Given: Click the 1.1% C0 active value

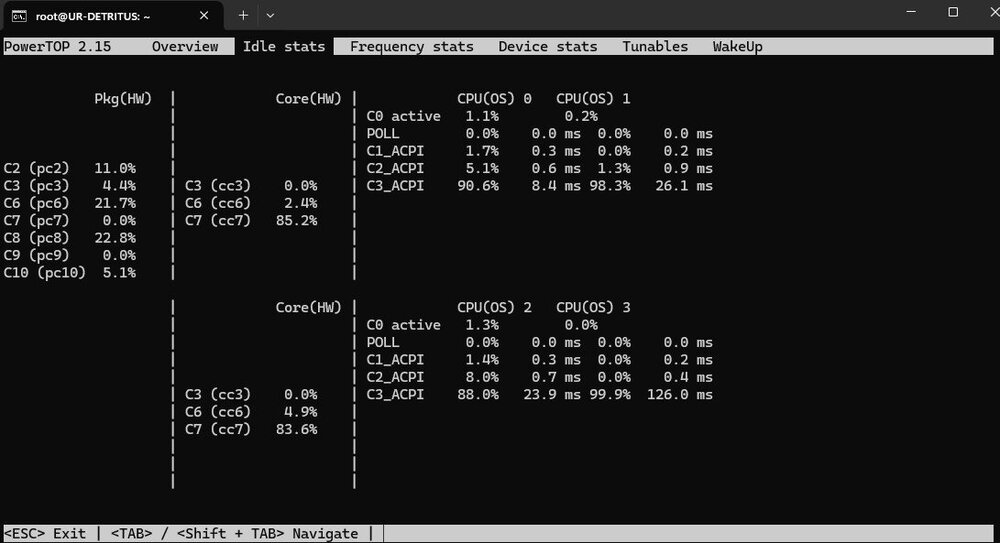Looking at the screenshot, I should (x=482, y=116).
